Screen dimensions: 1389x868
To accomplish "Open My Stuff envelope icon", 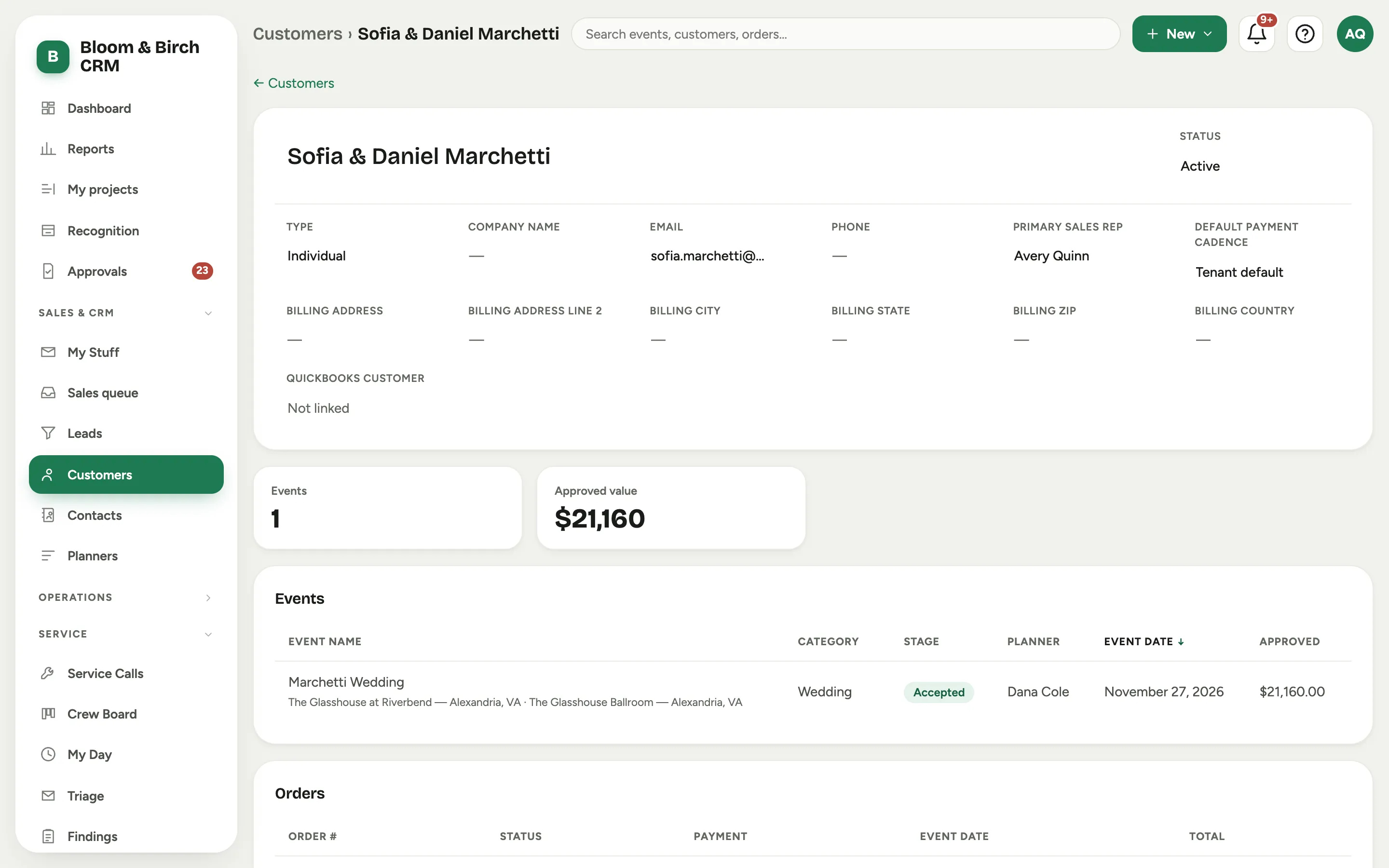I will click(x=48, y=352).
